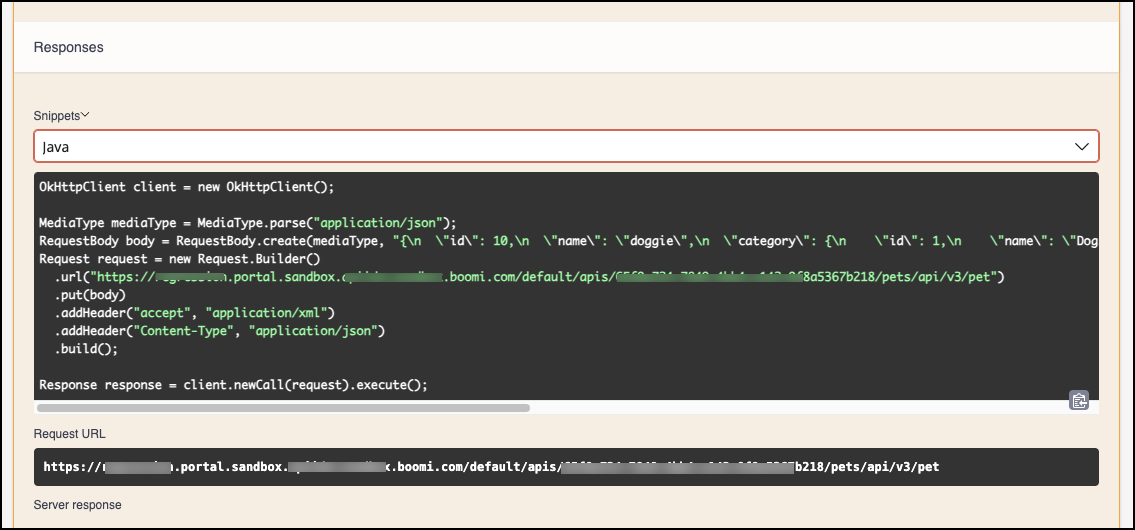Click the Request URL code box
This screenshot has height=530, width=1135.
coord(566,467)
